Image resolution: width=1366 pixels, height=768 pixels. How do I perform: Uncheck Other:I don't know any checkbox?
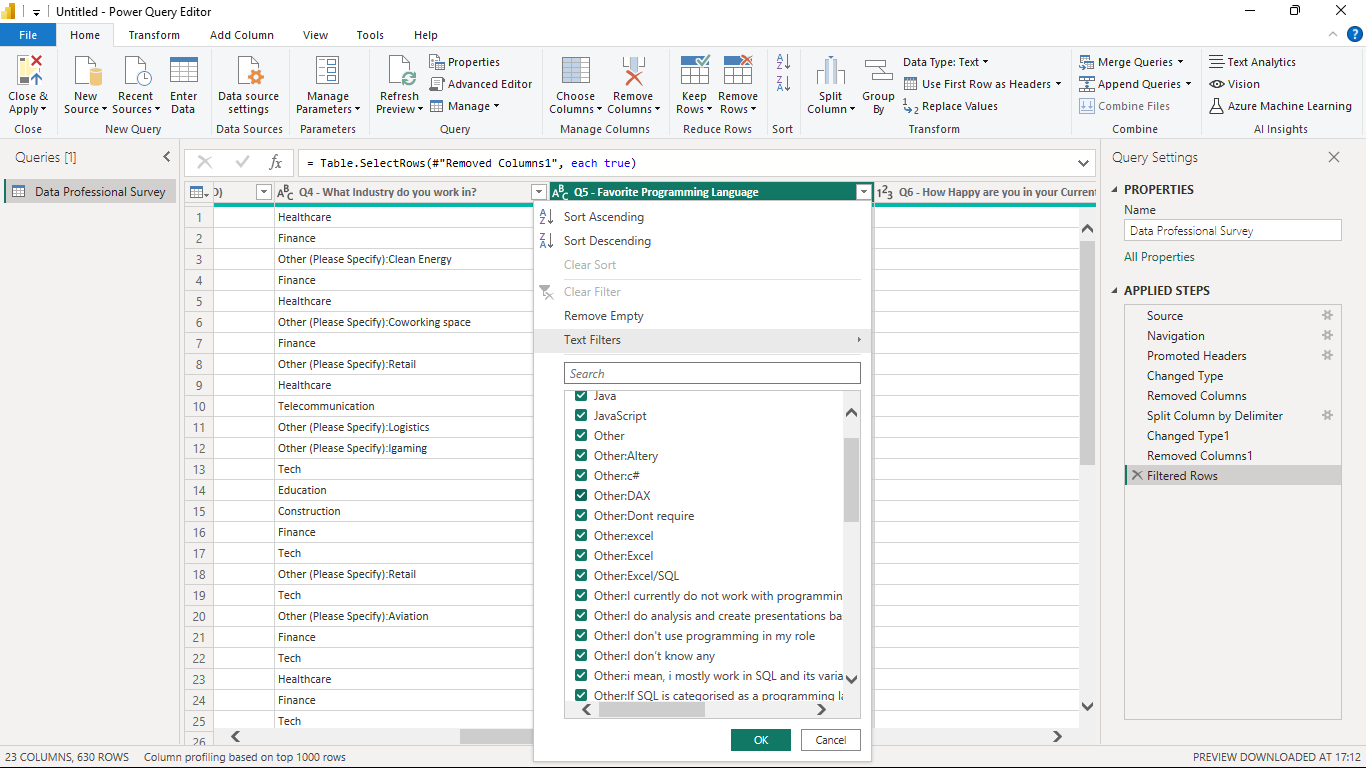(x=581, y=656)
